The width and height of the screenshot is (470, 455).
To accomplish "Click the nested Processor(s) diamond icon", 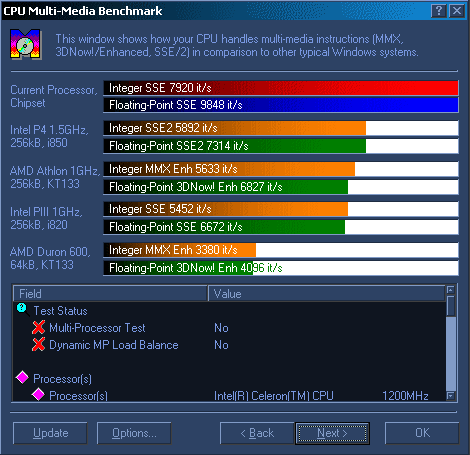I will point(38,394).
